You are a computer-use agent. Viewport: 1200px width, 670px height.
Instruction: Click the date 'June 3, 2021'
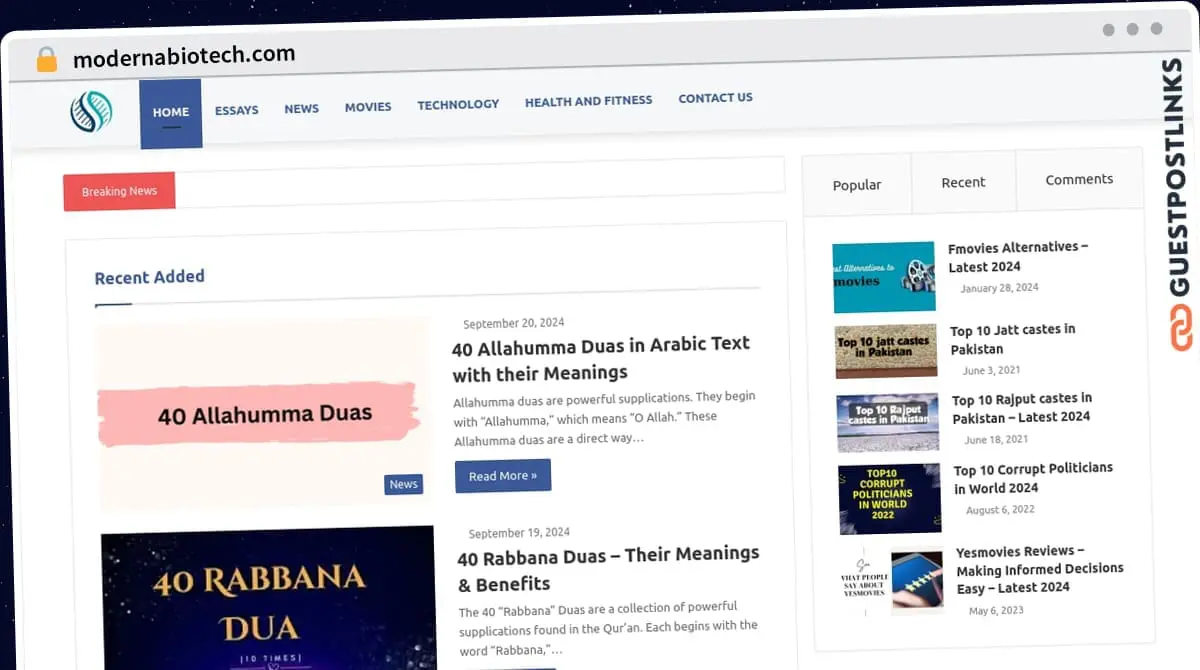(x=992, y=370)
